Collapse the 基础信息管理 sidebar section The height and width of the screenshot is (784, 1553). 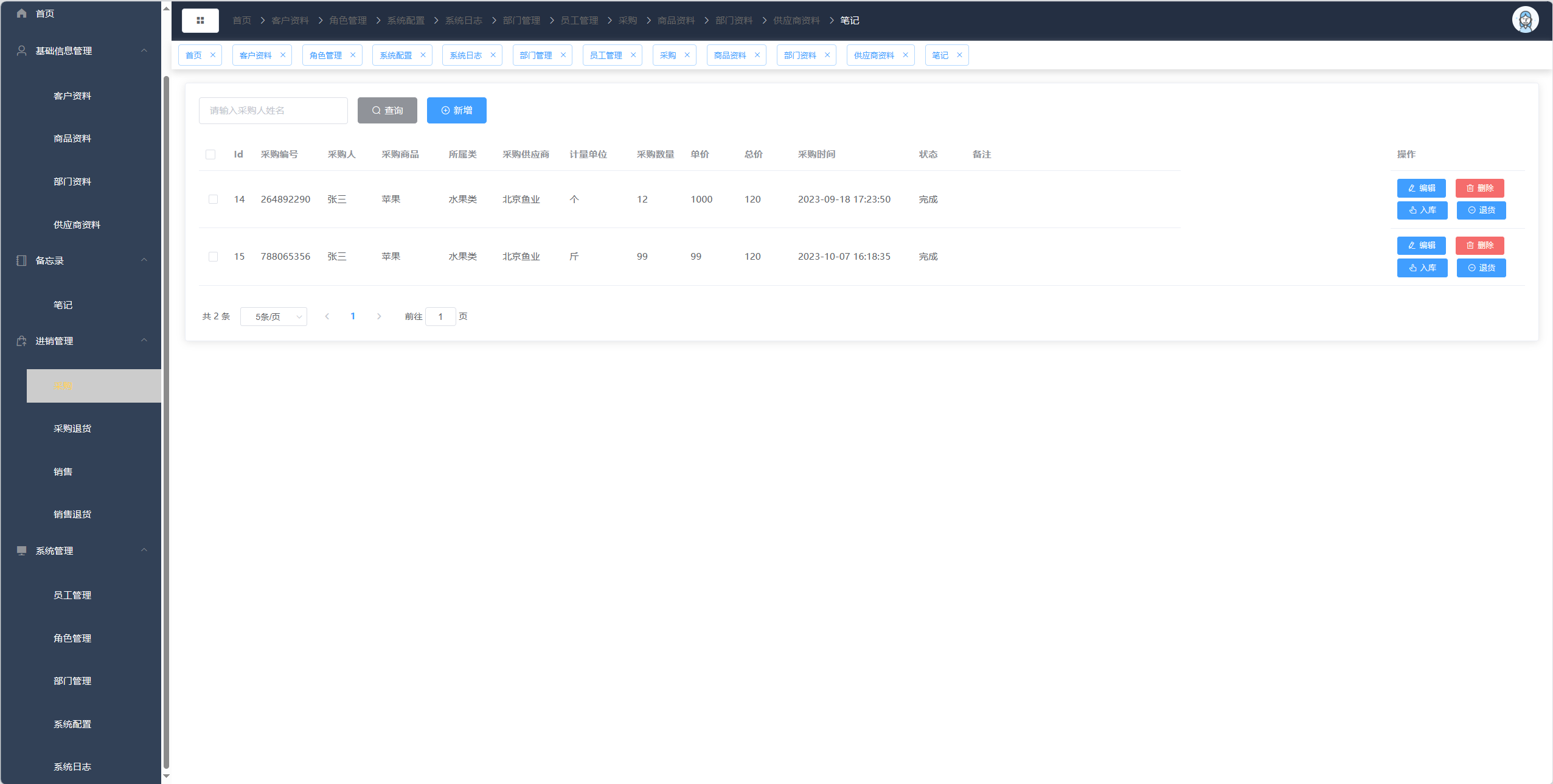coord(144,50)
